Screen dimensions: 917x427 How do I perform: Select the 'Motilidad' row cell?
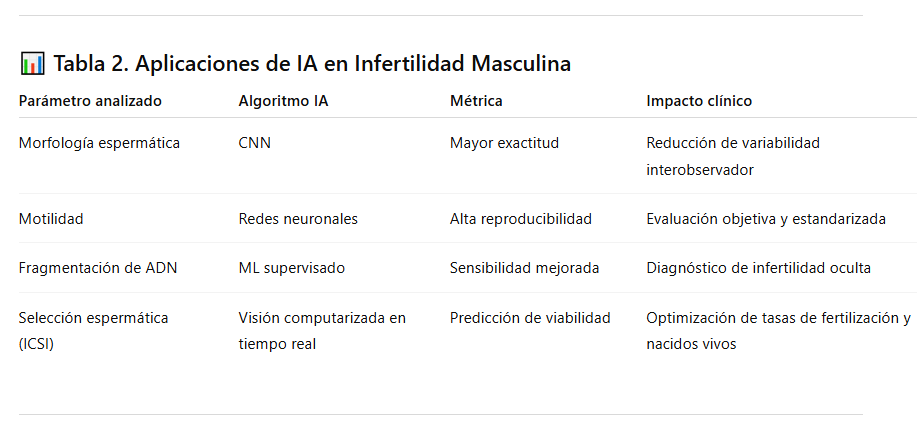pyautogui.click(x=51, y=219)
